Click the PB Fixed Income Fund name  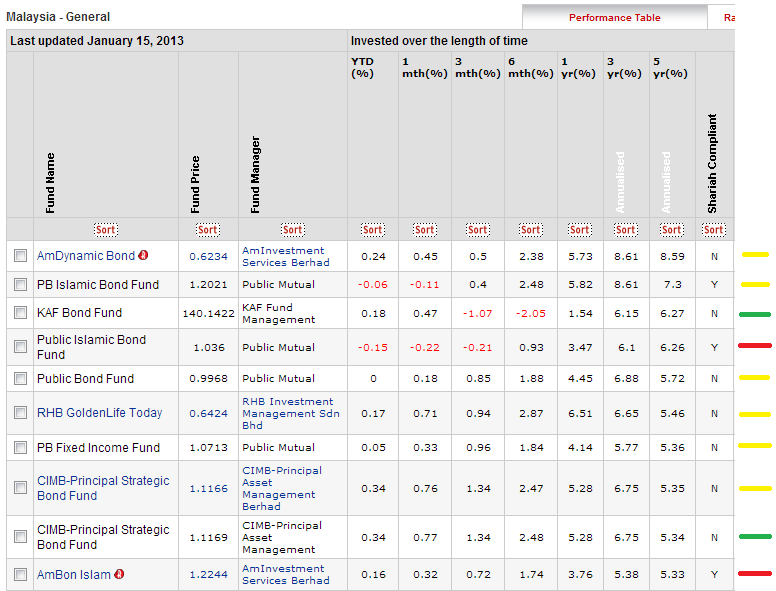pyautogui.click(x=98, y=447)
